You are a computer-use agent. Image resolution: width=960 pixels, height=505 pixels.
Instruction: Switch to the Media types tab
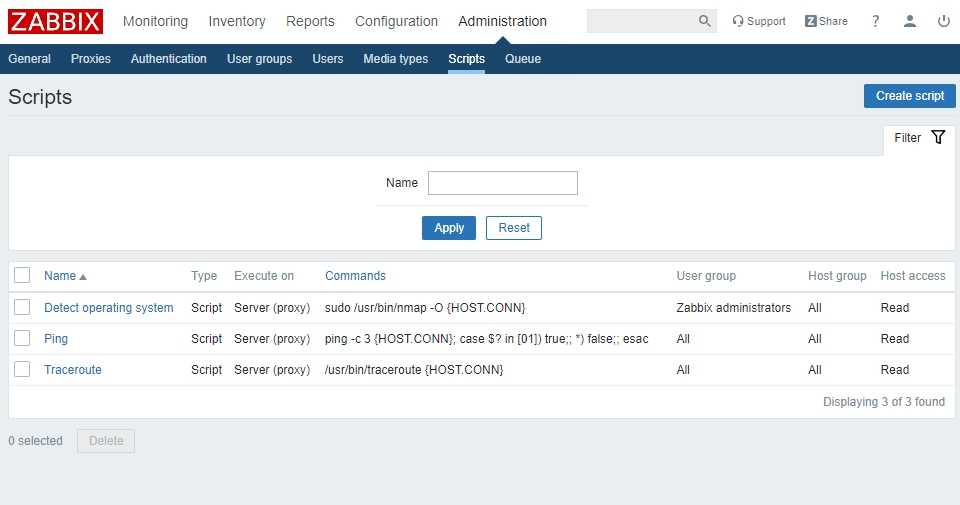point(395,59)
